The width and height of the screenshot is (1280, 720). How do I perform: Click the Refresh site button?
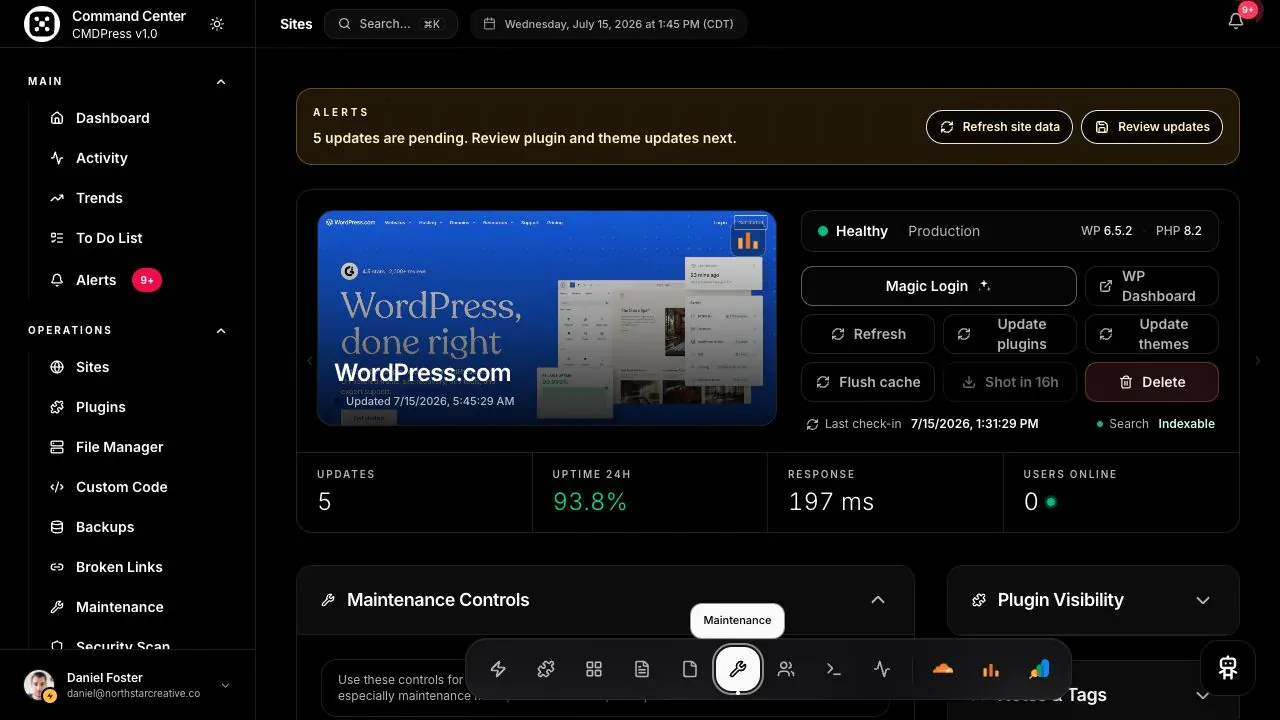pos(868,334)
